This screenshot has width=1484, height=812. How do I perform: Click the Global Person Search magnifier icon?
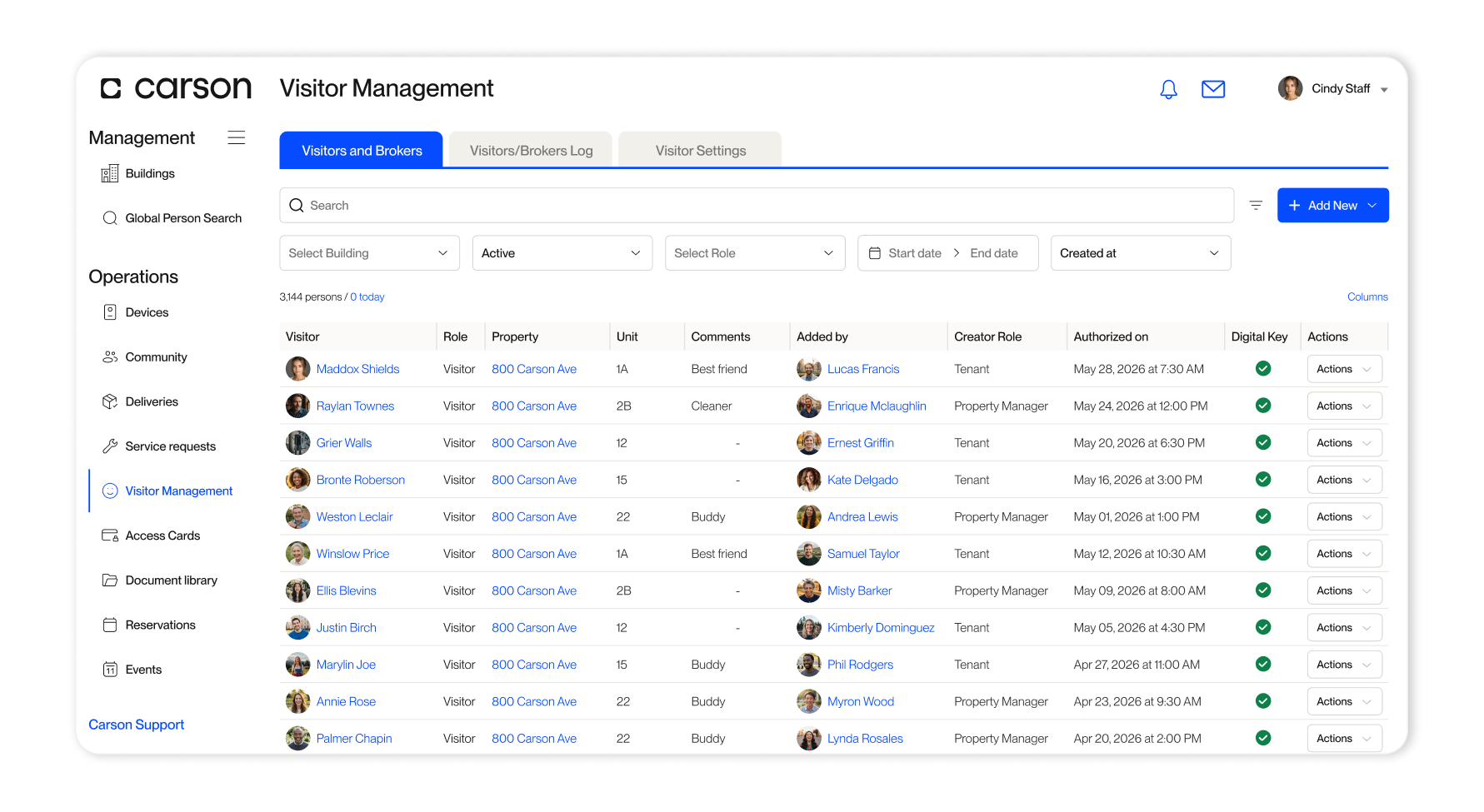109,218
